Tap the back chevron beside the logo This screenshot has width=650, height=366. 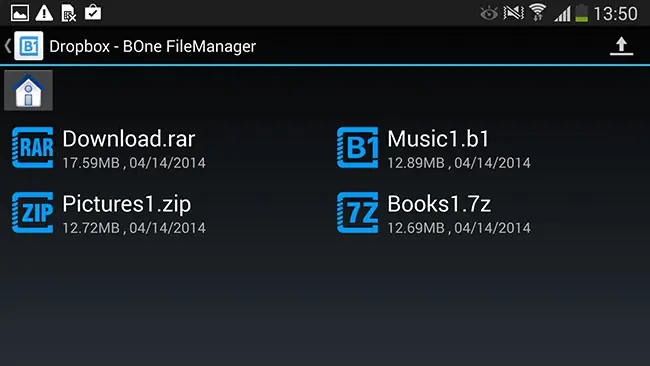pyautogui.click(x=7, y=46)
